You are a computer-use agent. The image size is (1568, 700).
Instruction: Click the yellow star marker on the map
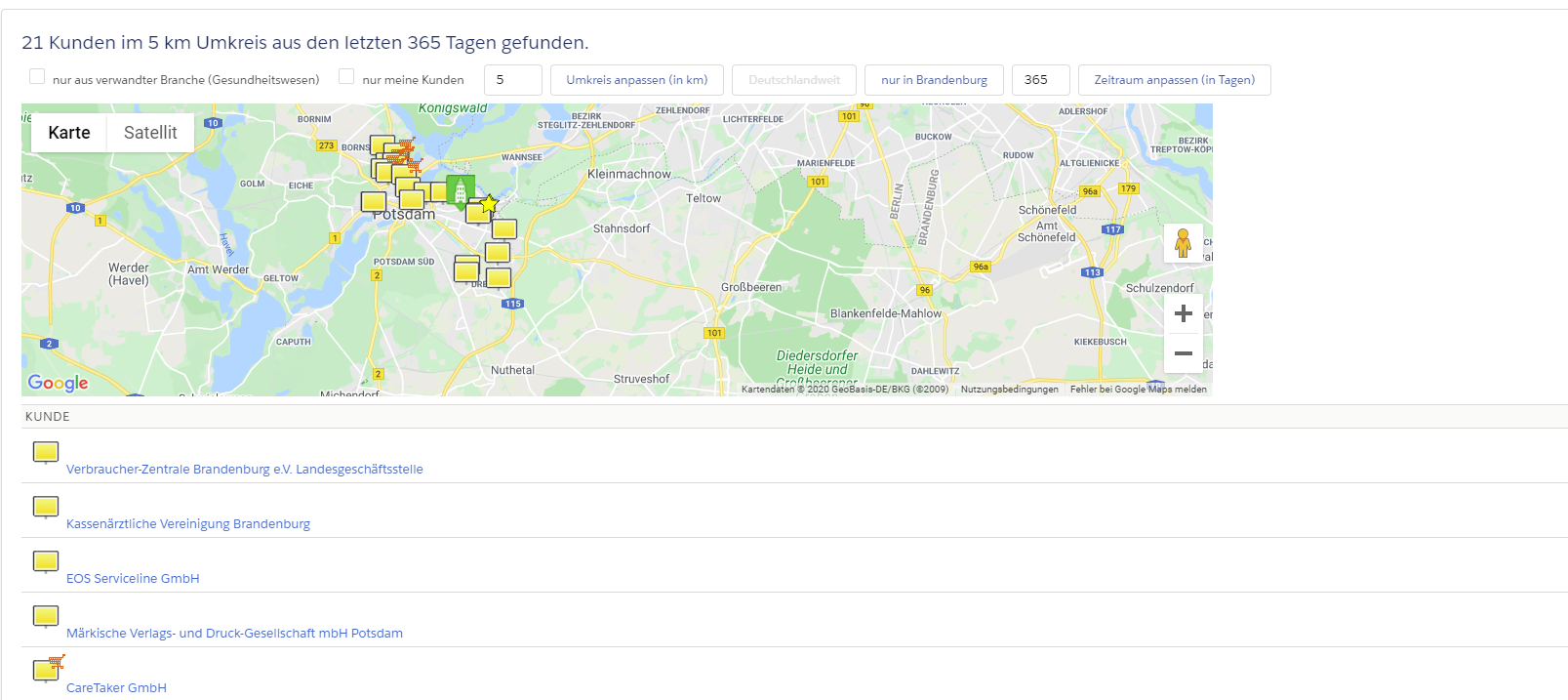(x=489, y=204)
